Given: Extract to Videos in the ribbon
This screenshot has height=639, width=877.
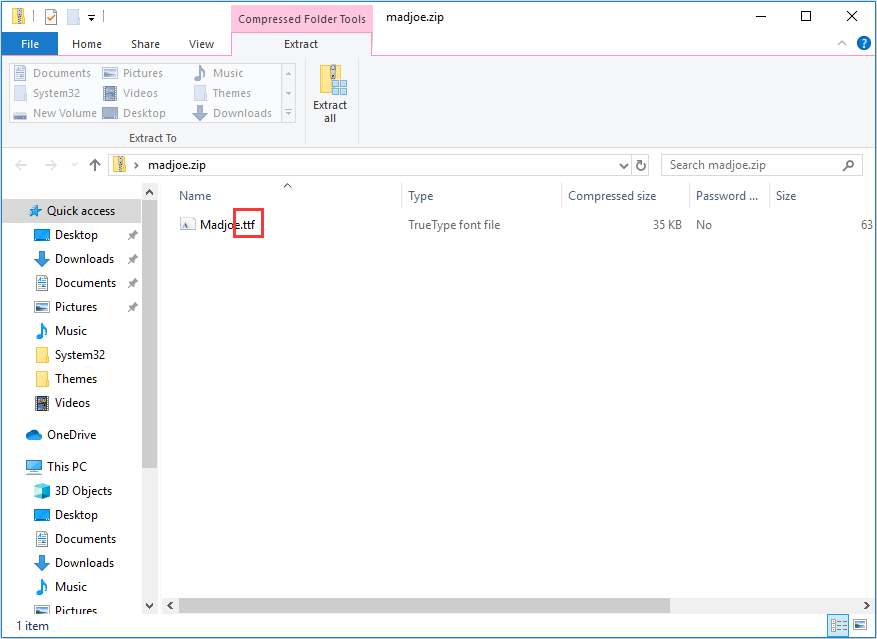Looking at the screenshot, I should coord(130,93).
